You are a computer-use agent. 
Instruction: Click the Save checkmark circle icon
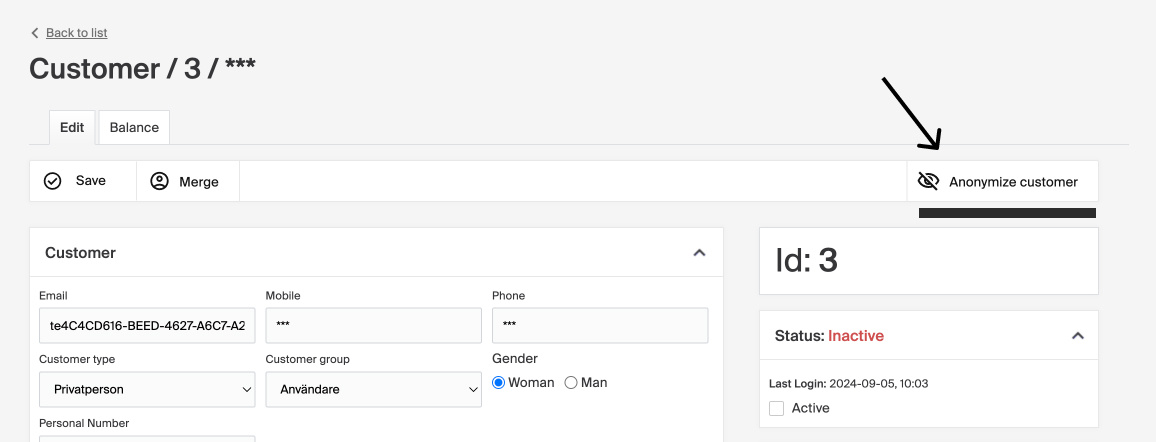pos(53,181)
